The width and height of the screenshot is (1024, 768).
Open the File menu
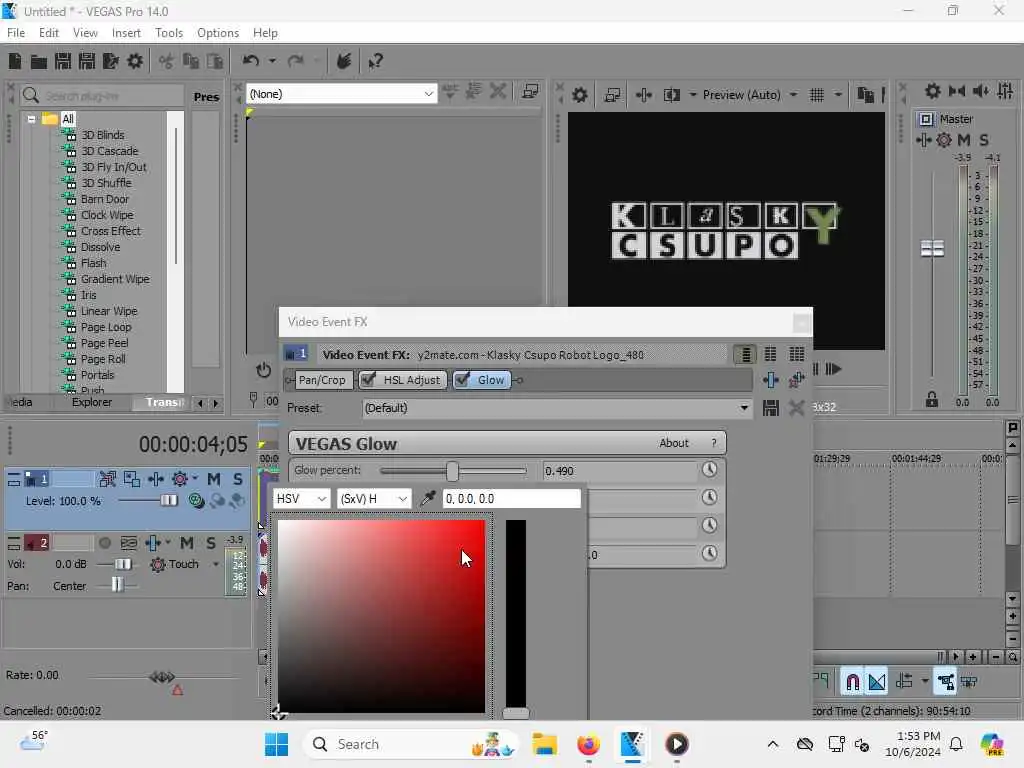[16, 33]
